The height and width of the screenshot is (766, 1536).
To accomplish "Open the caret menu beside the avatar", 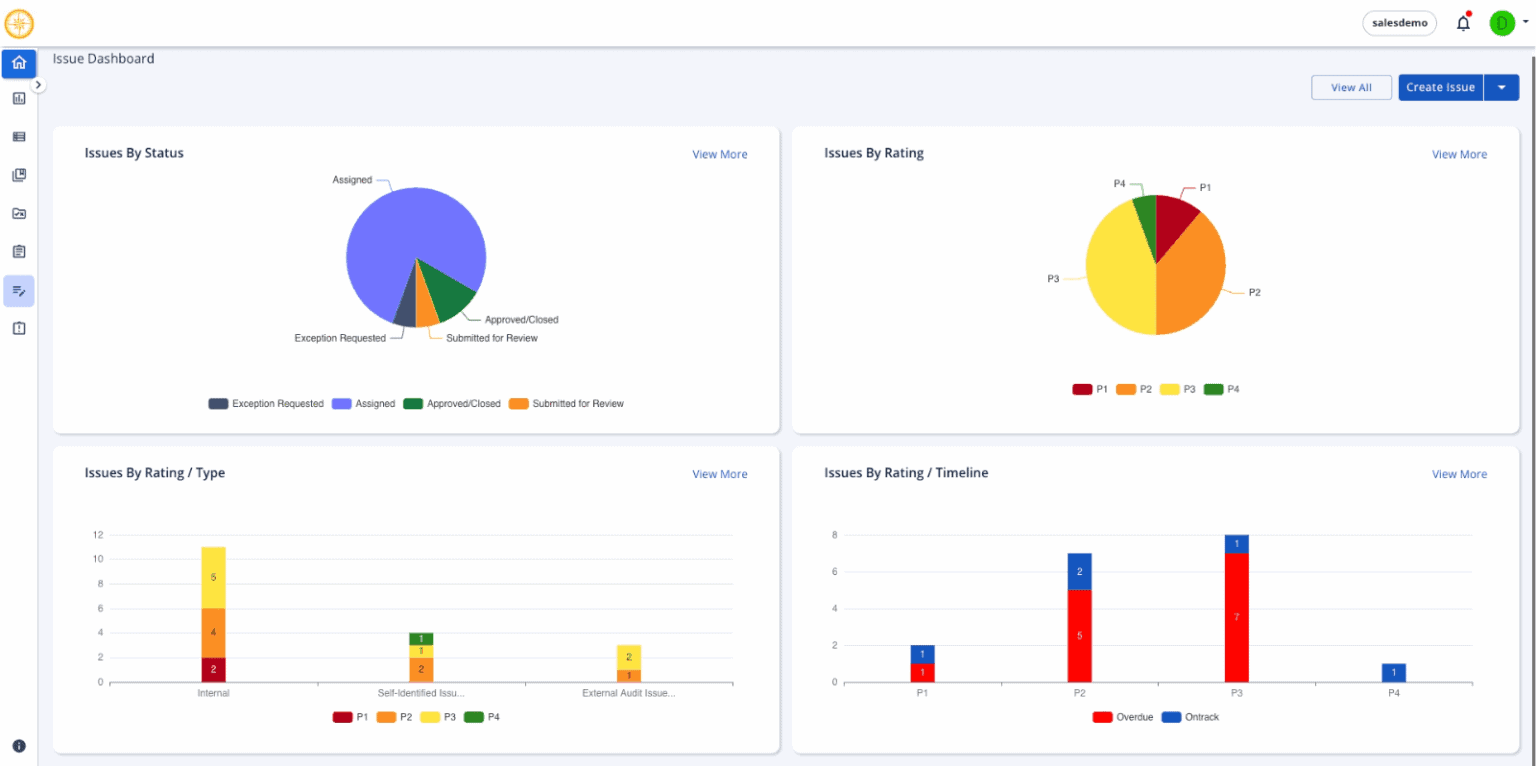I will 1525,20.
